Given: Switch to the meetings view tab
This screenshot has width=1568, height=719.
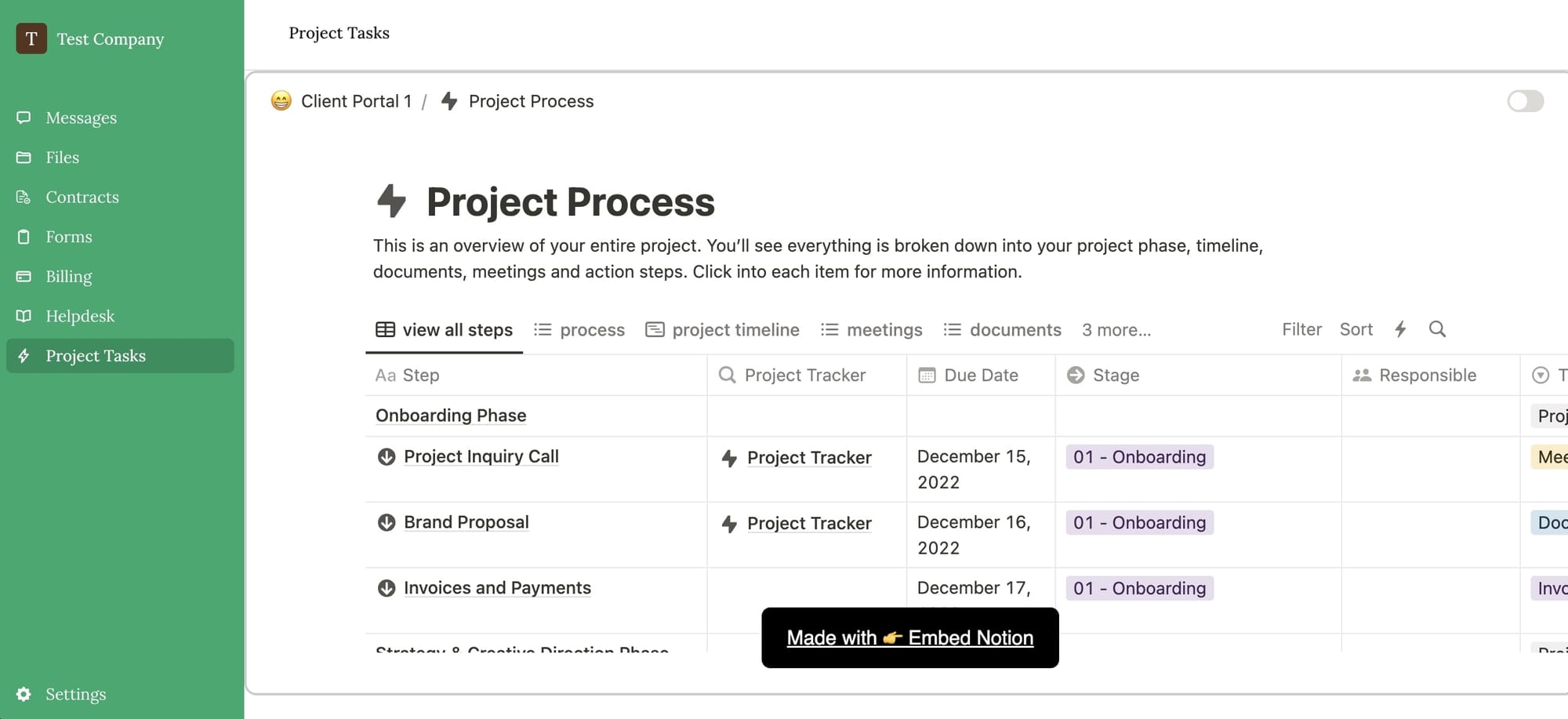Looking at the screenshot, I should (871, 330).
